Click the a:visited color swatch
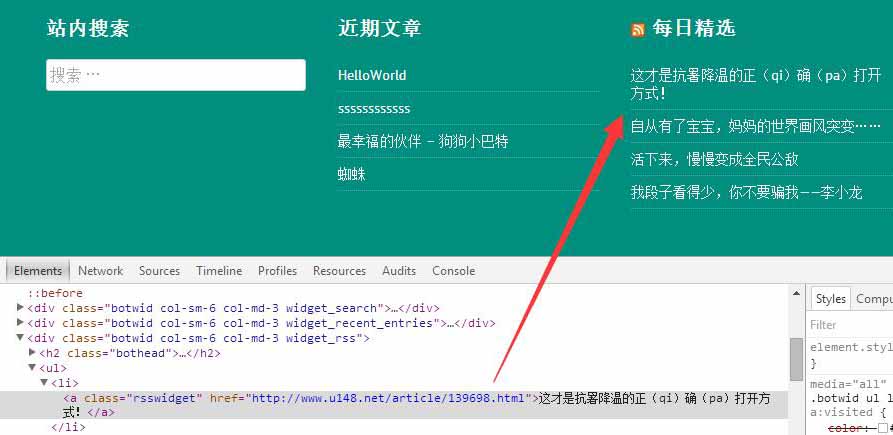This screenshot has width=893, height=435. (882, 428)
